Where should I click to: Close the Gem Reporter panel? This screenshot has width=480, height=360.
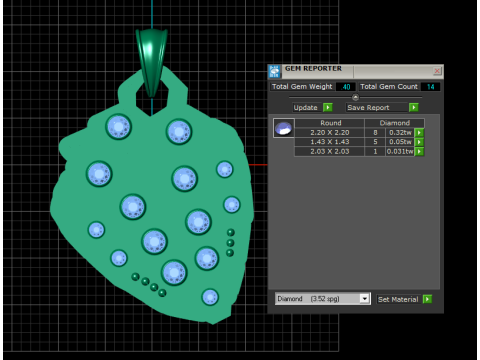point(437,71)
